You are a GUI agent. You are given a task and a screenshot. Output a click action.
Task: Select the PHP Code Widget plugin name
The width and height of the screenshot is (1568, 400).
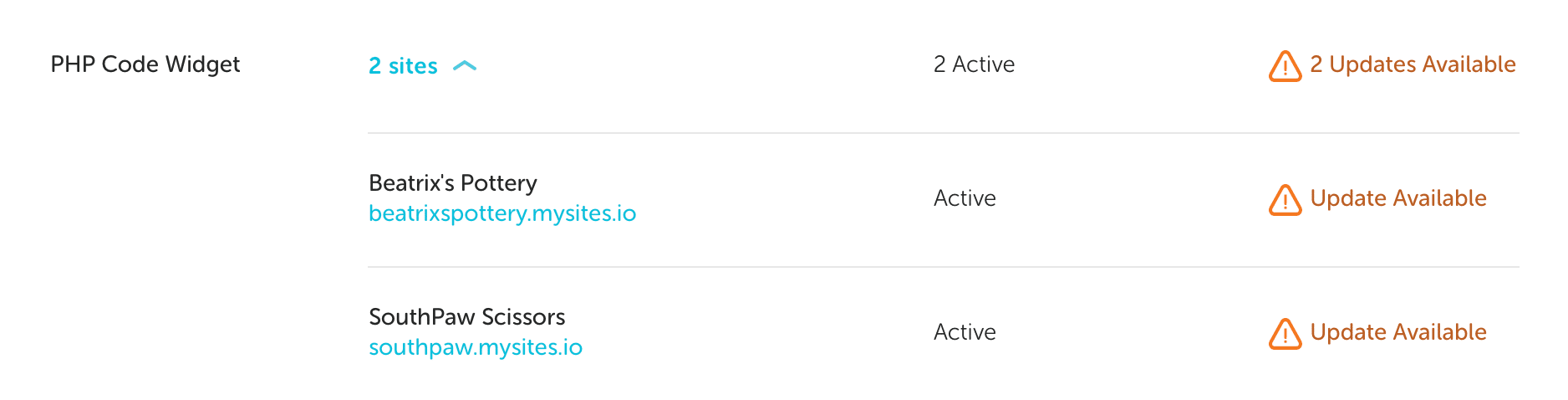click(145, 64)
